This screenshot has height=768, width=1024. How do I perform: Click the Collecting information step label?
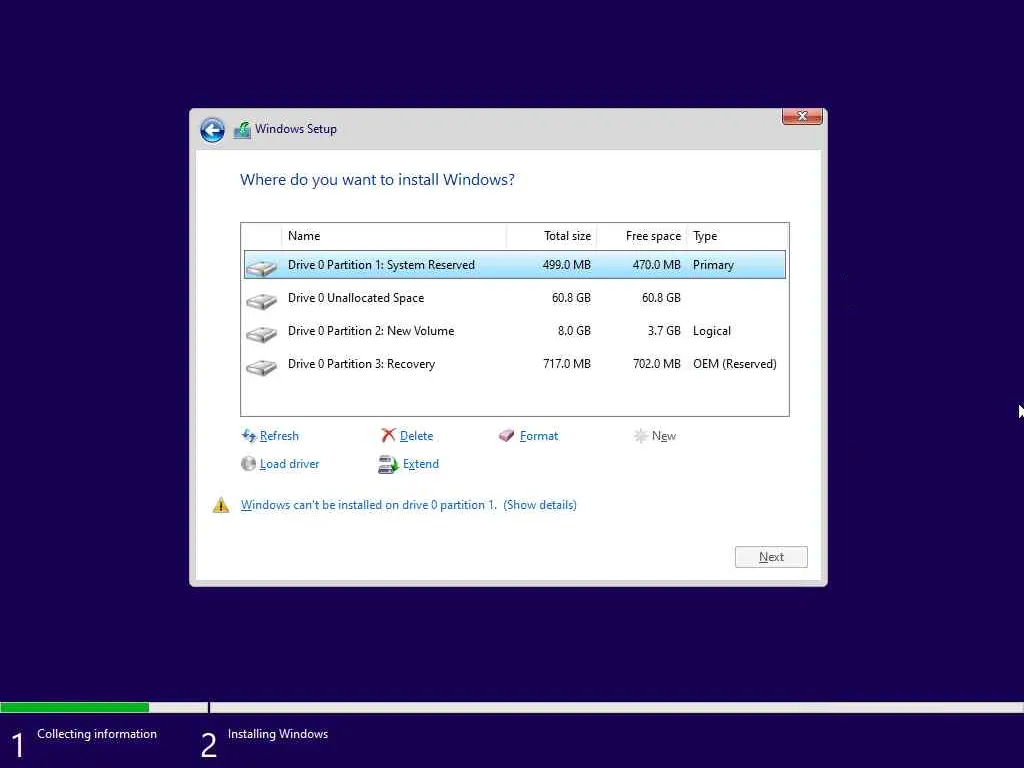point(97,734)
